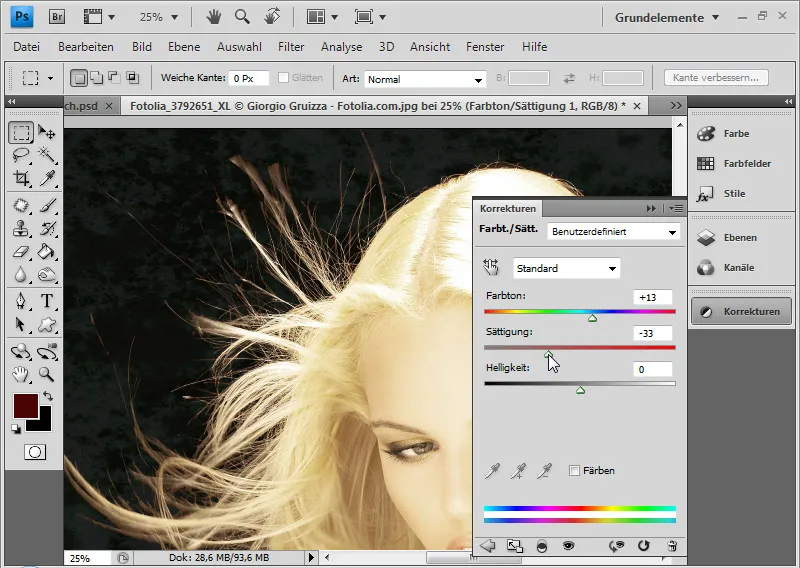The height and width of the screenshot is (568, 800).
Task: Select the Hand tool in toolbox
Action: pos(21,375)
